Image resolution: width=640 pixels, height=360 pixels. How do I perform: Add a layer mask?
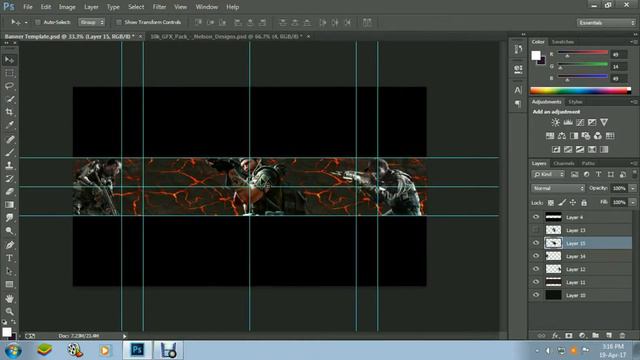coord(569,336)
